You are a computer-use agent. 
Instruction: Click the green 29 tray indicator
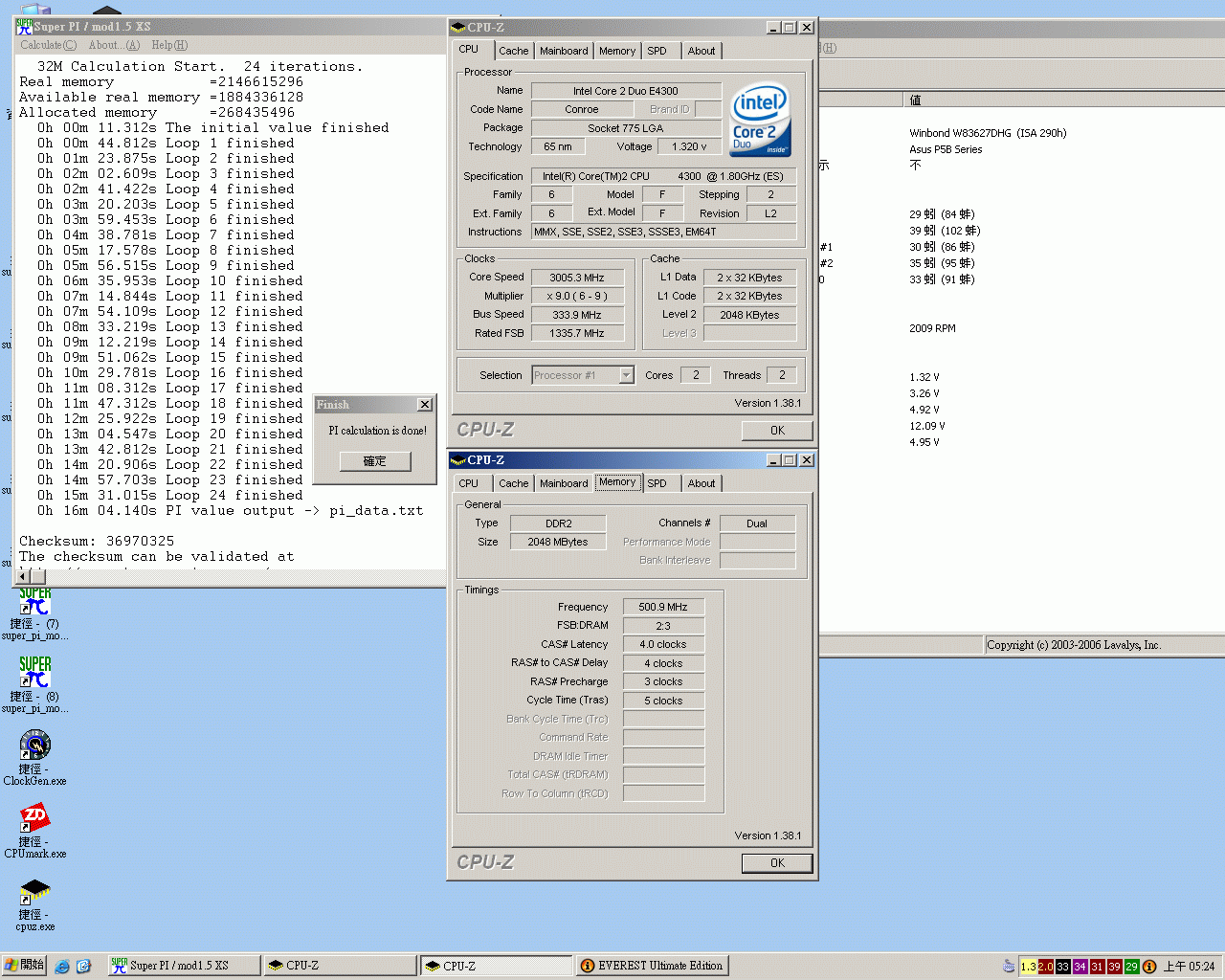pos(1132,967)
